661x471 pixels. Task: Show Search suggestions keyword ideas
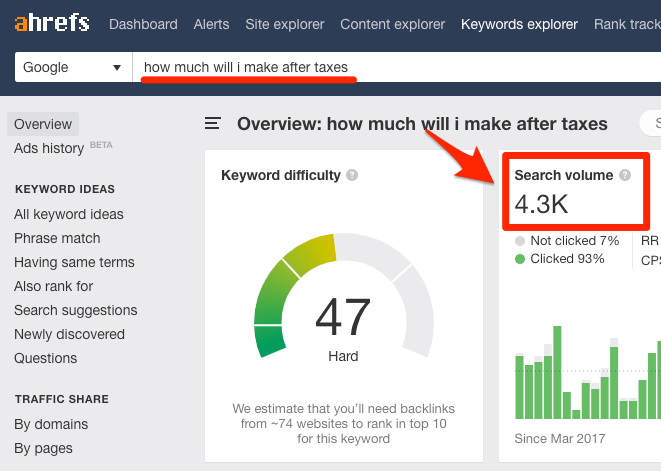pos(76,310)
